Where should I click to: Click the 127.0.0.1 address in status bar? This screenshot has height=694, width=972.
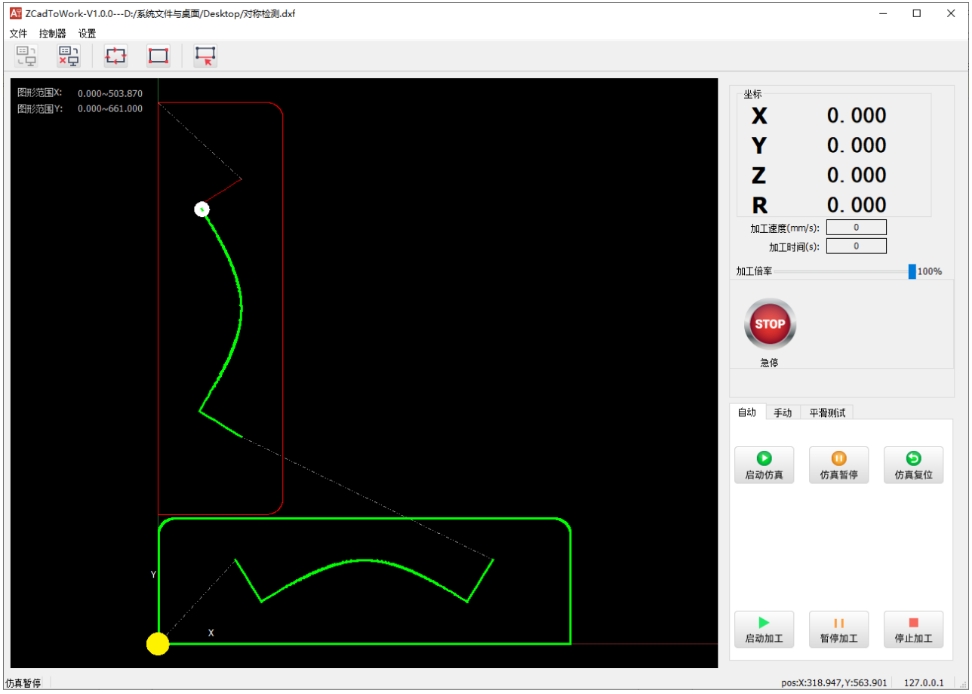924,683
